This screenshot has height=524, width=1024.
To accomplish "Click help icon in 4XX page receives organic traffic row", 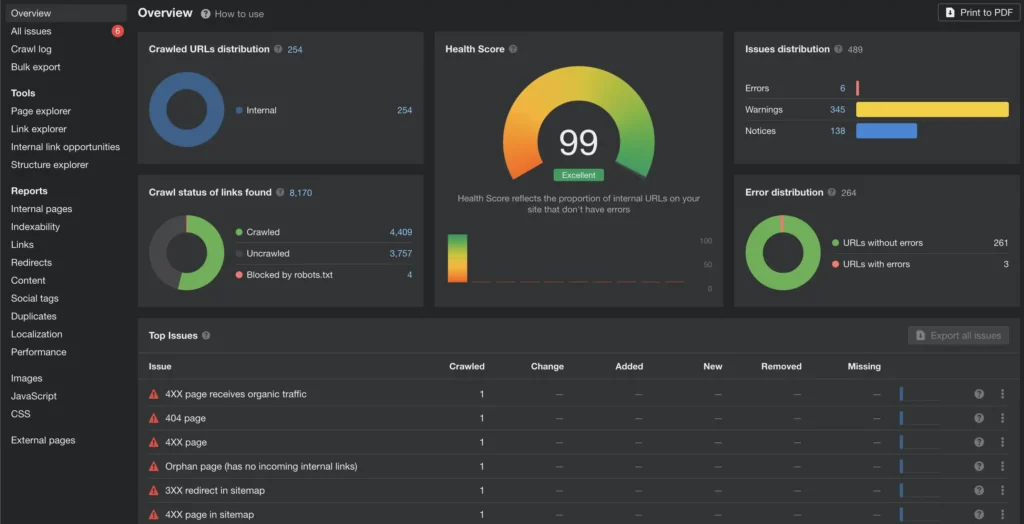I will (979, 394).
